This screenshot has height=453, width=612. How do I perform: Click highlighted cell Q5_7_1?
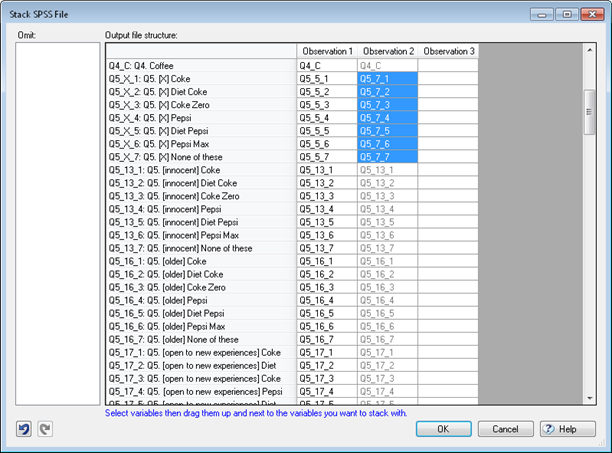tap(388, 79)
